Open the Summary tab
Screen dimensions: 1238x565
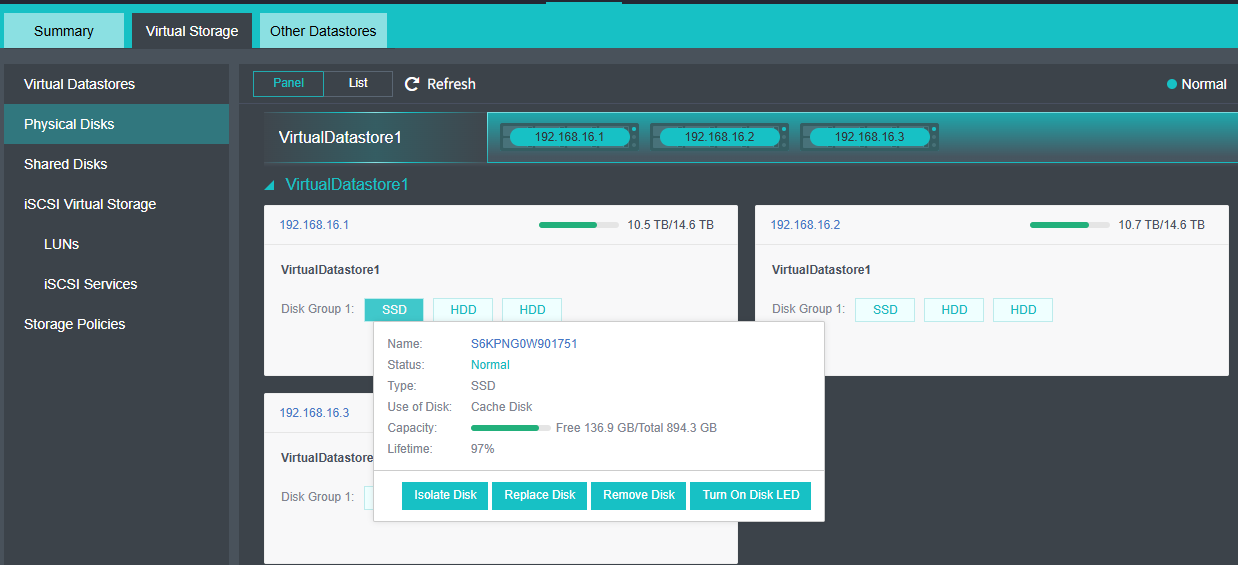[64, 31]
